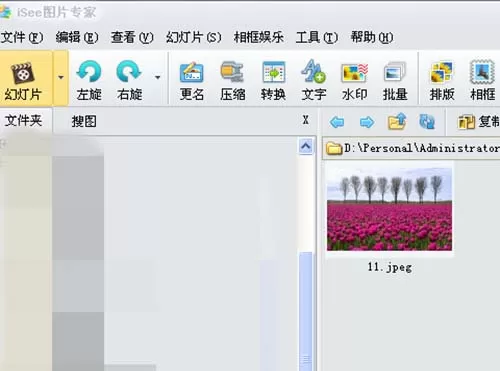500x371 pixels.
Task: Open the 批量 batch tool
Action: pyautogui.click(x=395, y=81)
